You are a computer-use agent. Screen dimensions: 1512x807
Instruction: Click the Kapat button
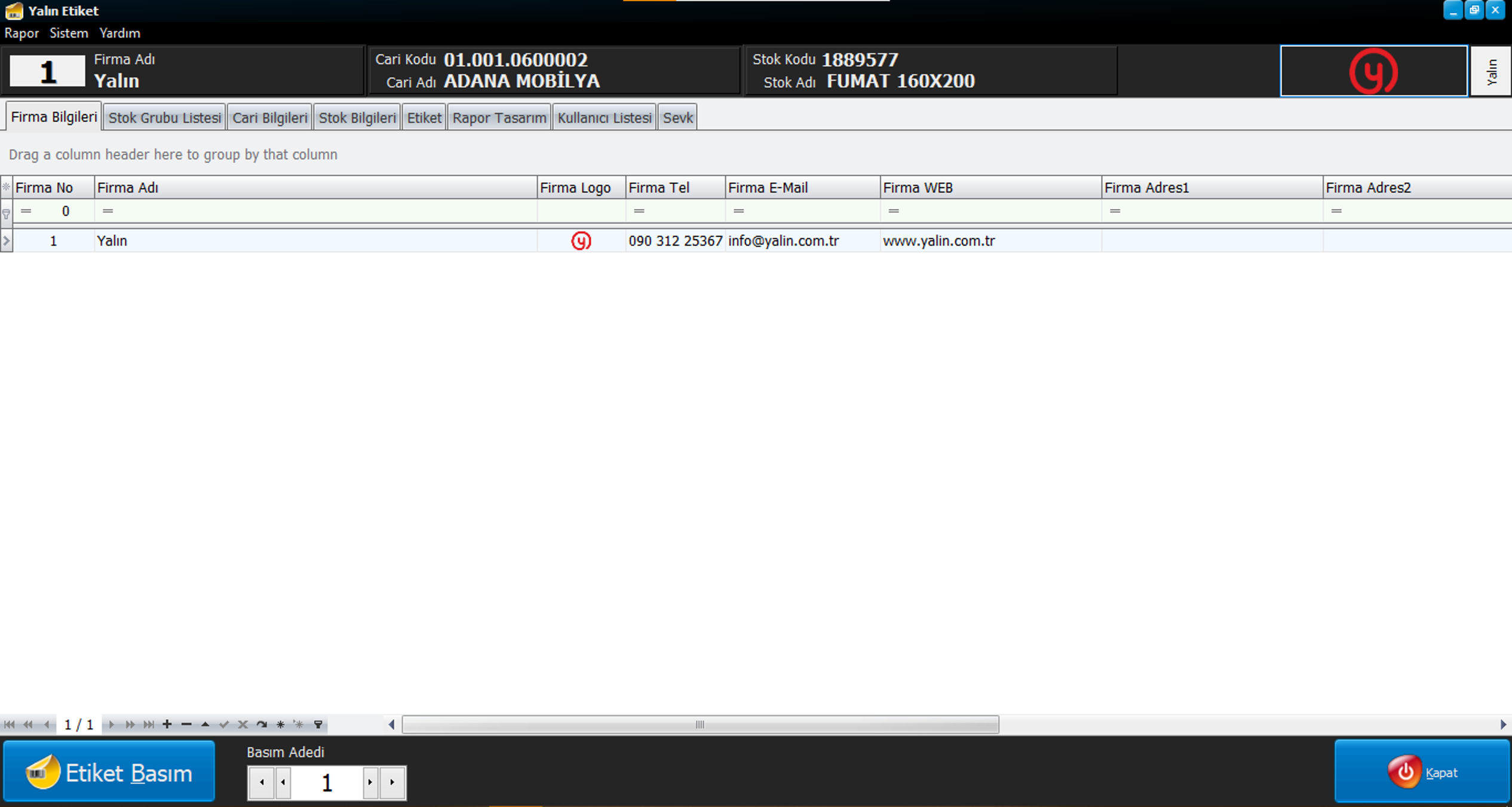(x=1422, y=772)
